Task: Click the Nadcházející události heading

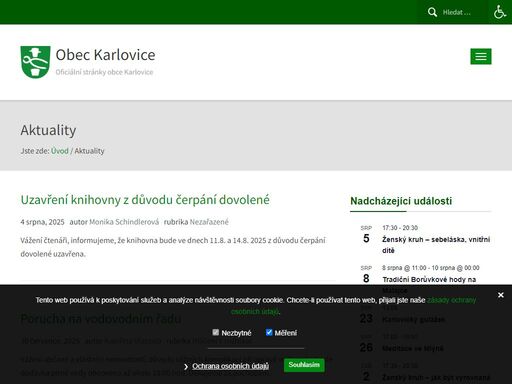Action: point(401,201)
